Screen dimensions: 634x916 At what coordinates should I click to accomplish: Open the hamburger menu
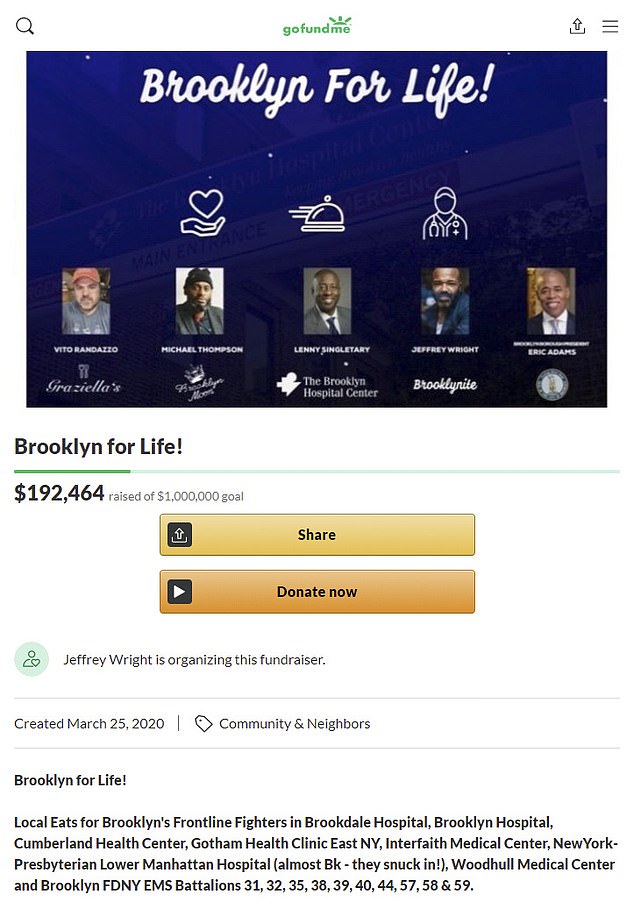[x=610, y=26]
